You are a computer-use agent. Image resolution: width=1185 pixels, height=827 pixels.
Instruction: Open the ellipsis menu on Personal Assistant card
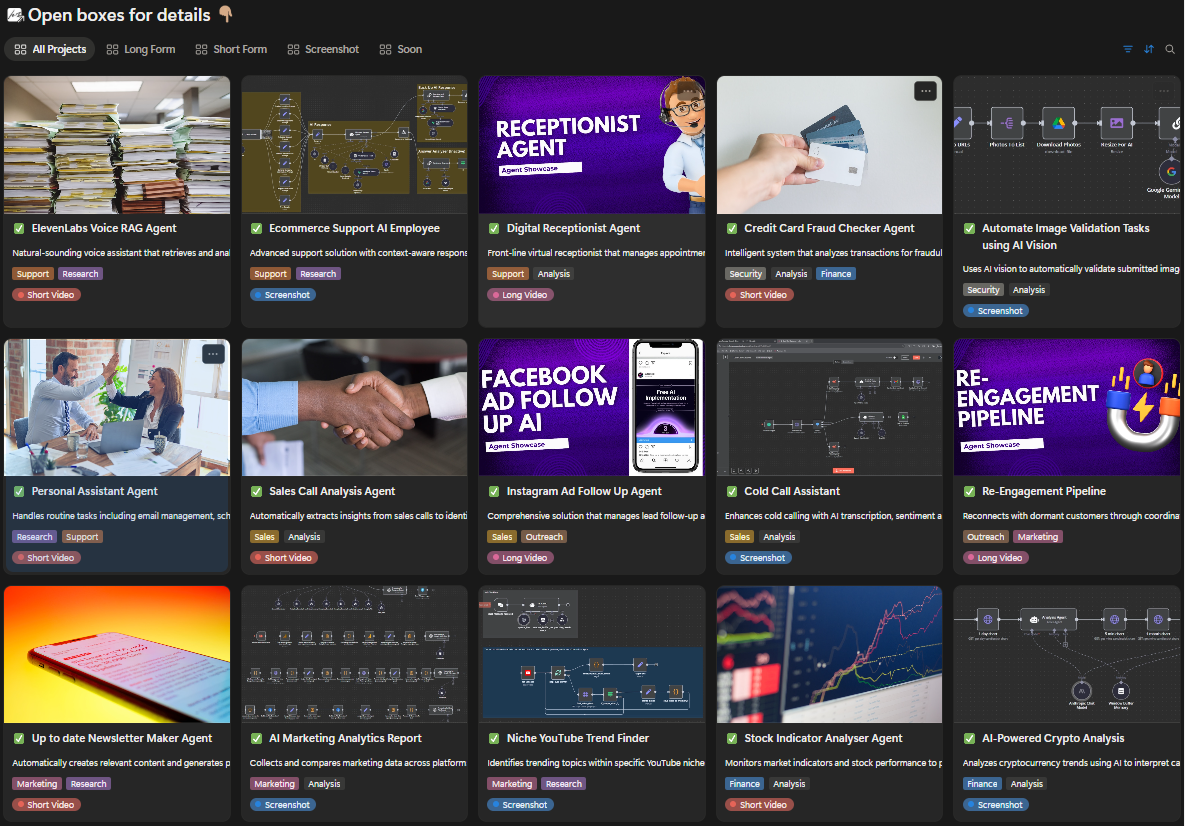214,354
